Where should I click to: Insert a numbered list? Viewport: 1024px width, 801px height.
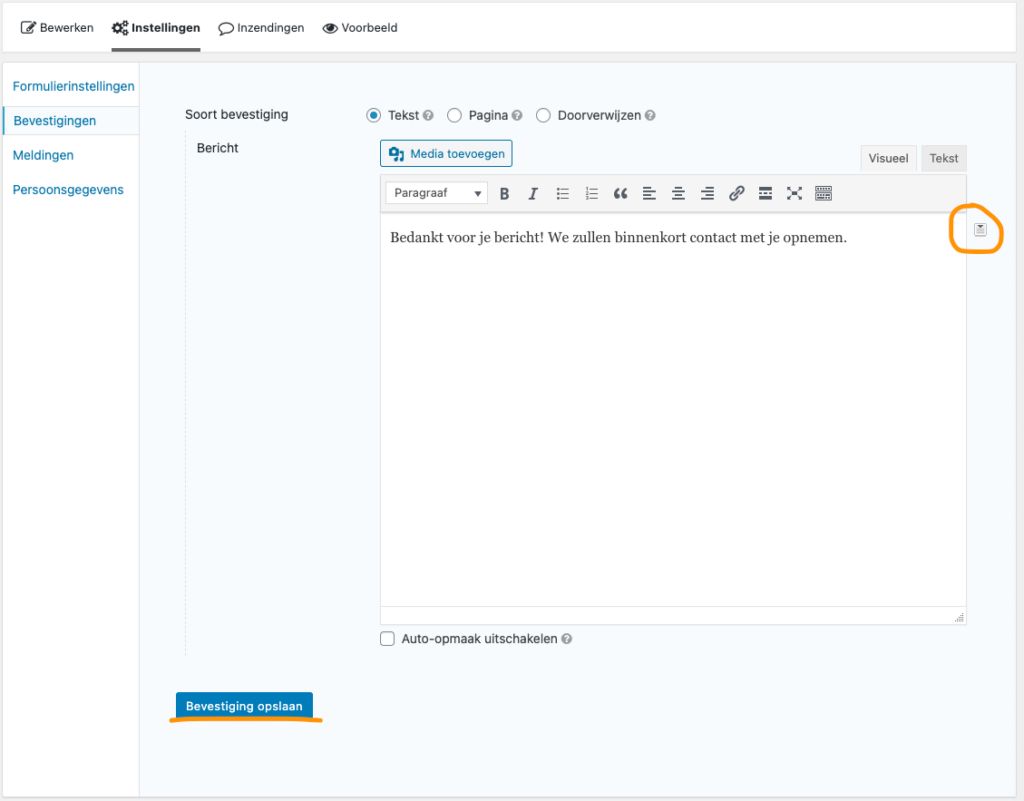591,193
